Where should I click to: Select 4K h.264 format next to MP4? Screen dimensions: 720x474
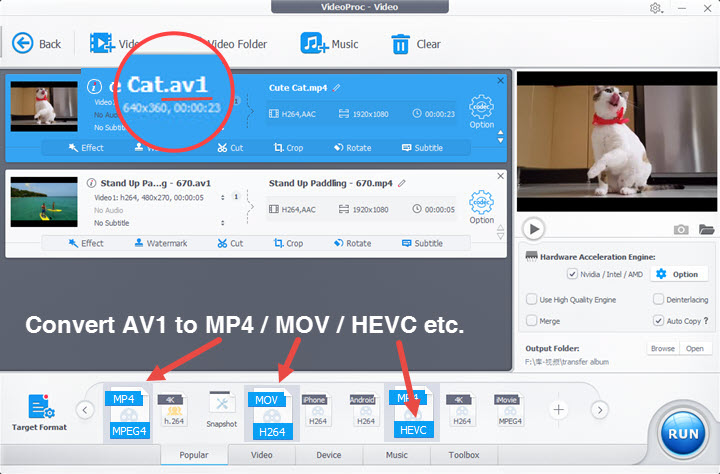pyautogui.click(x=173, y=410)
